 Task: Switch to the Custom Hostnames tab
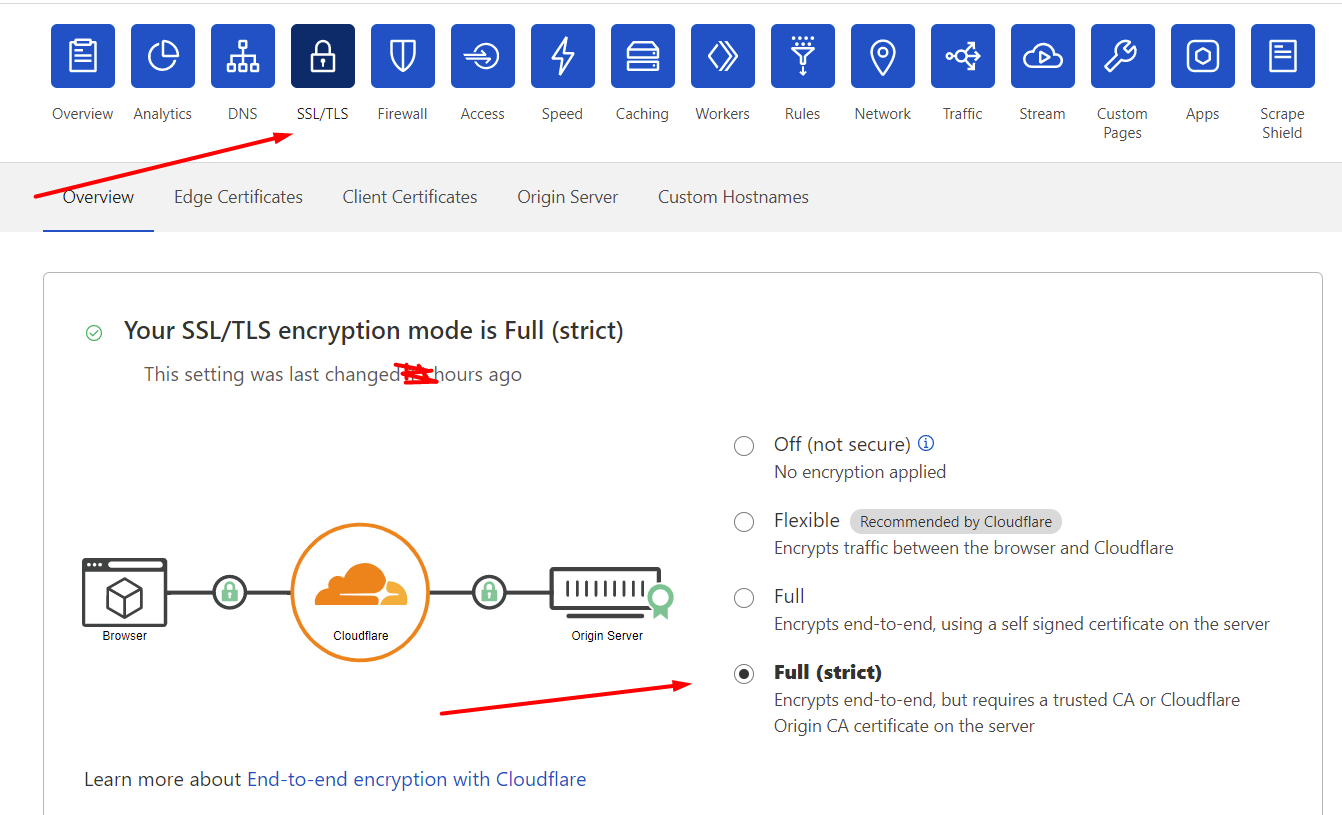coord(733,197)
